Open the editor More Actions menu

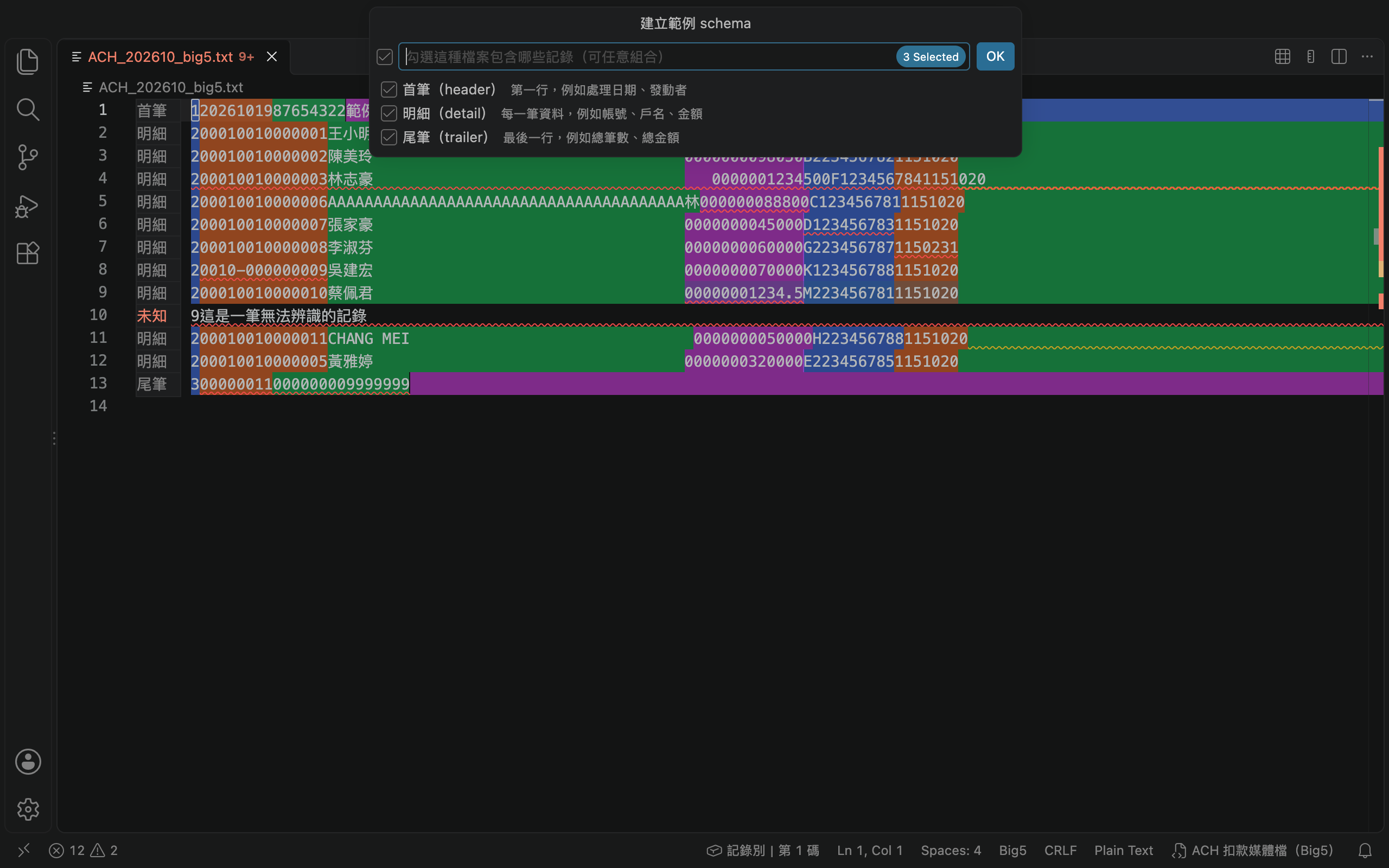tap(1367, 56)
